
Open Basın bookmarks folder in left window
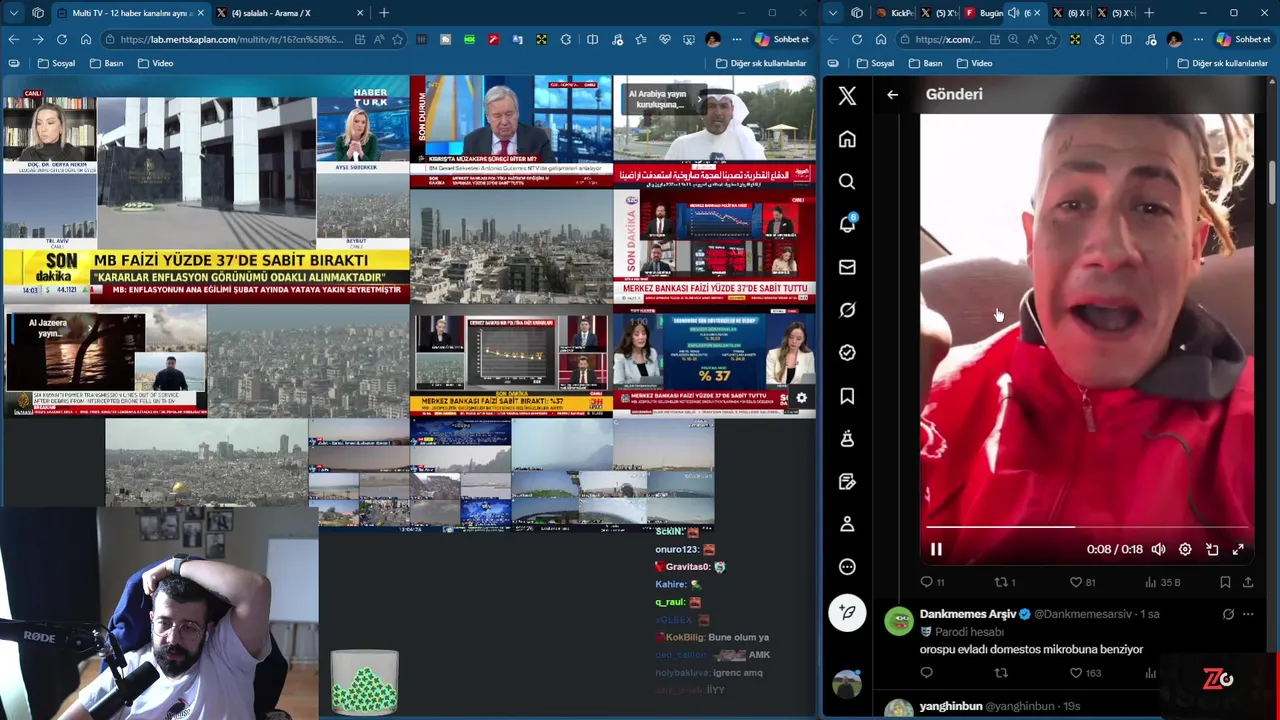coord(106,63)
